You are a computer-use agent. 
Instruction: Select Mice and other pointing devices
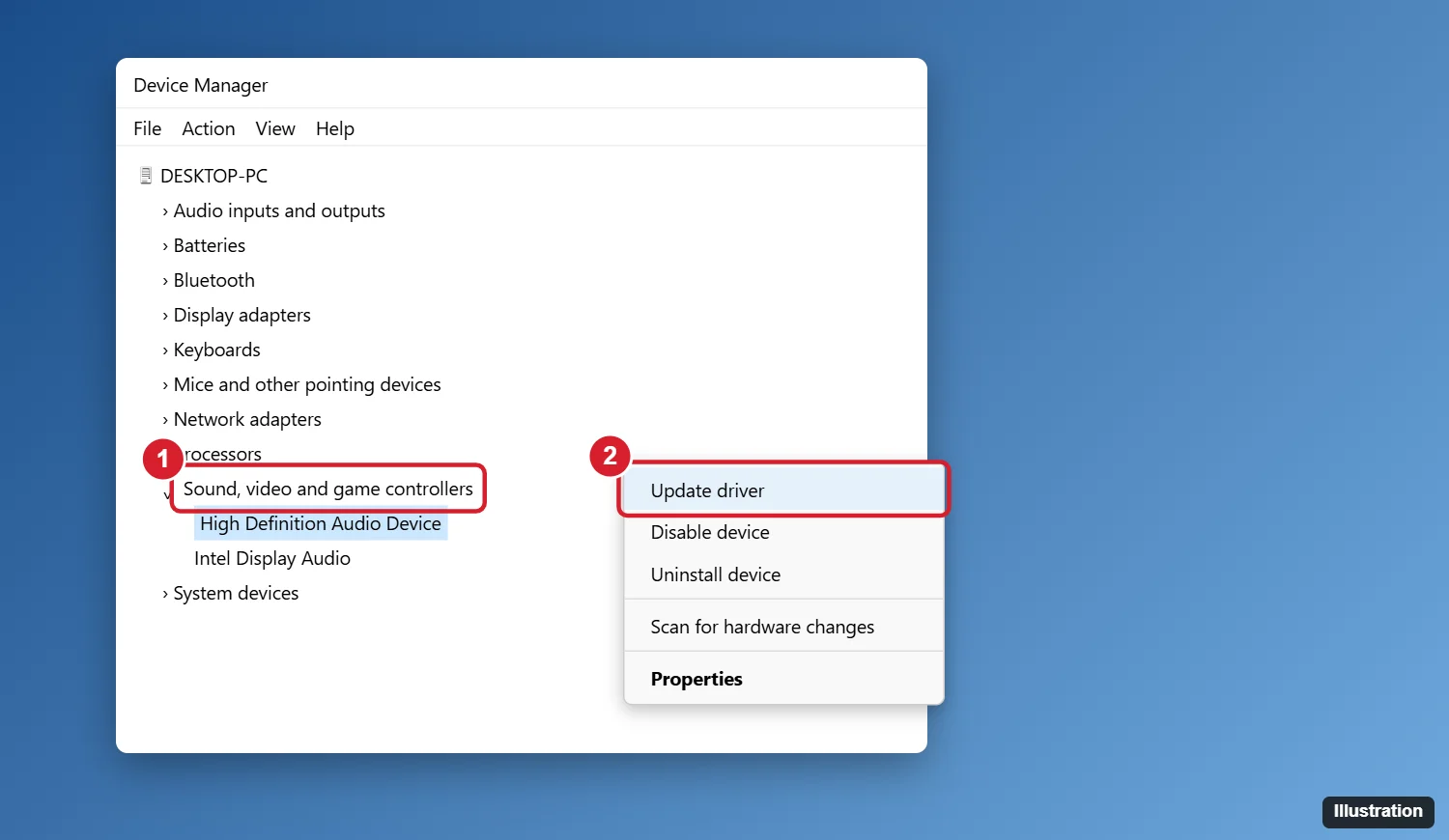coord(307,384)
